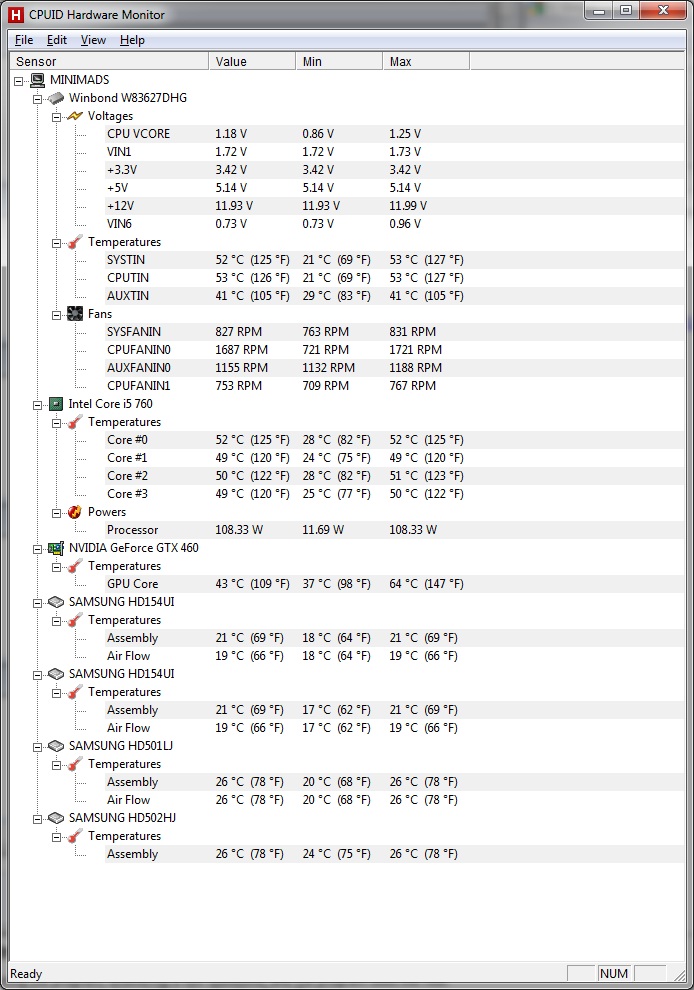Click the MINIMADS computer icon

coord(38,80)
